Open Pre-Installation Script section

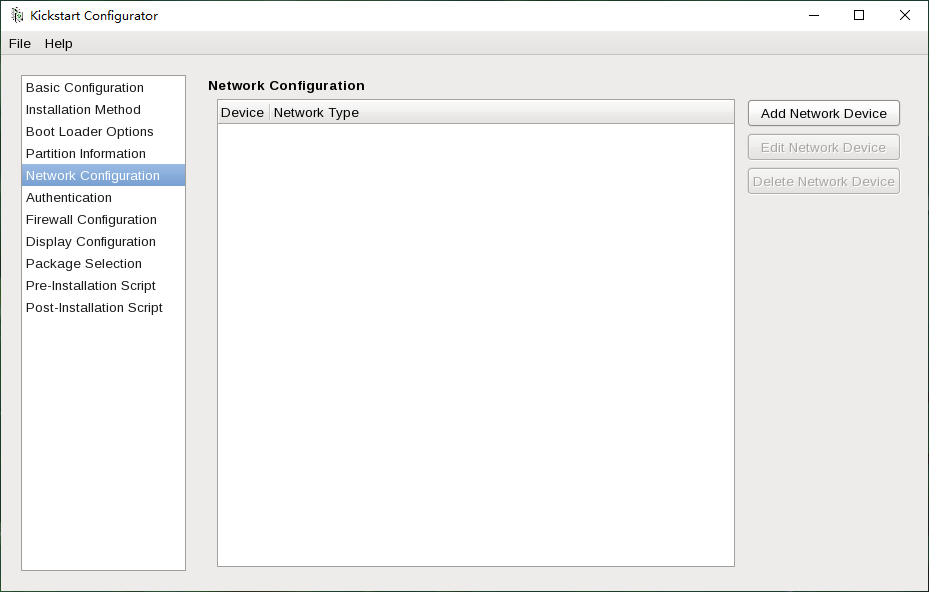coord(103,285)
